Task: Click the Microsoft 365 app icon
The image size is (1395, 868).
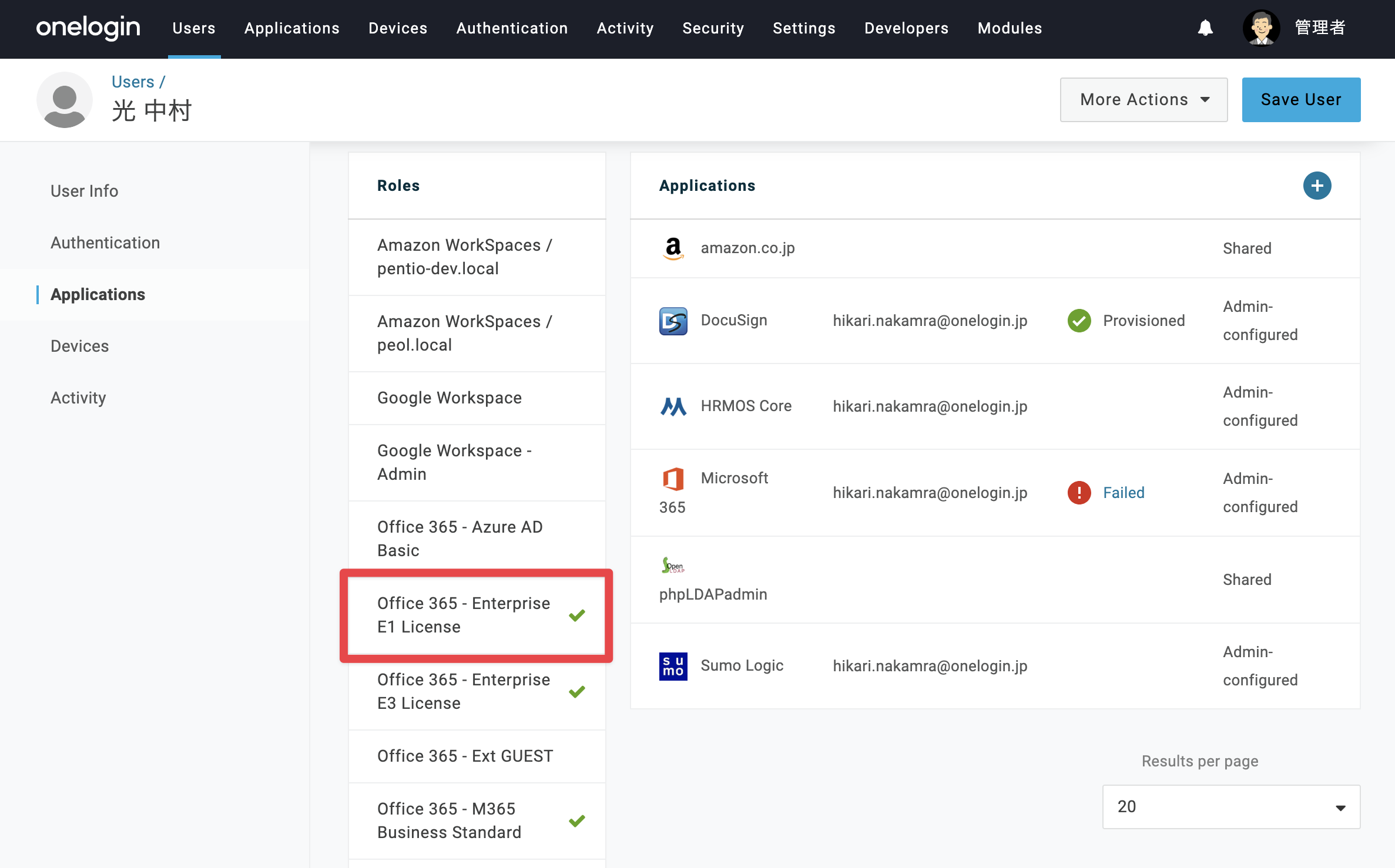Action: click(673, 479)
